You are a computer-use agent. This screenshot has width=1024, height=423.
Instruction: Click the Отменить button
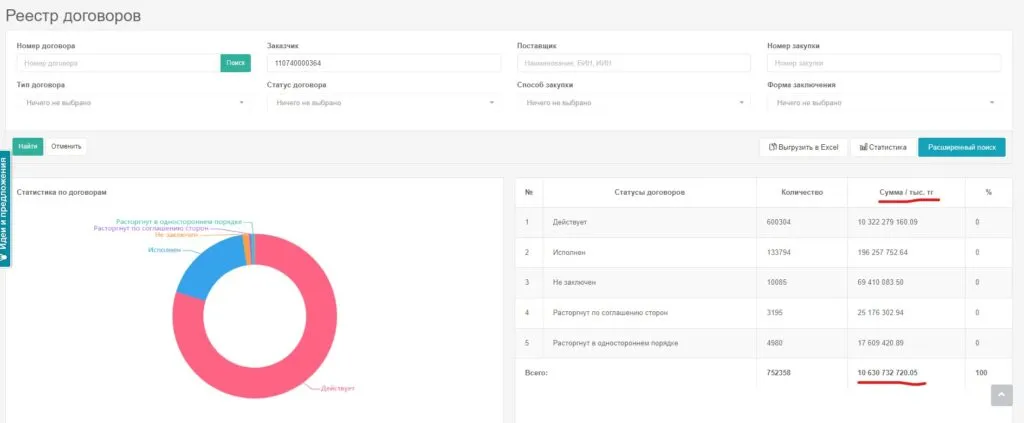coord(66,146)
